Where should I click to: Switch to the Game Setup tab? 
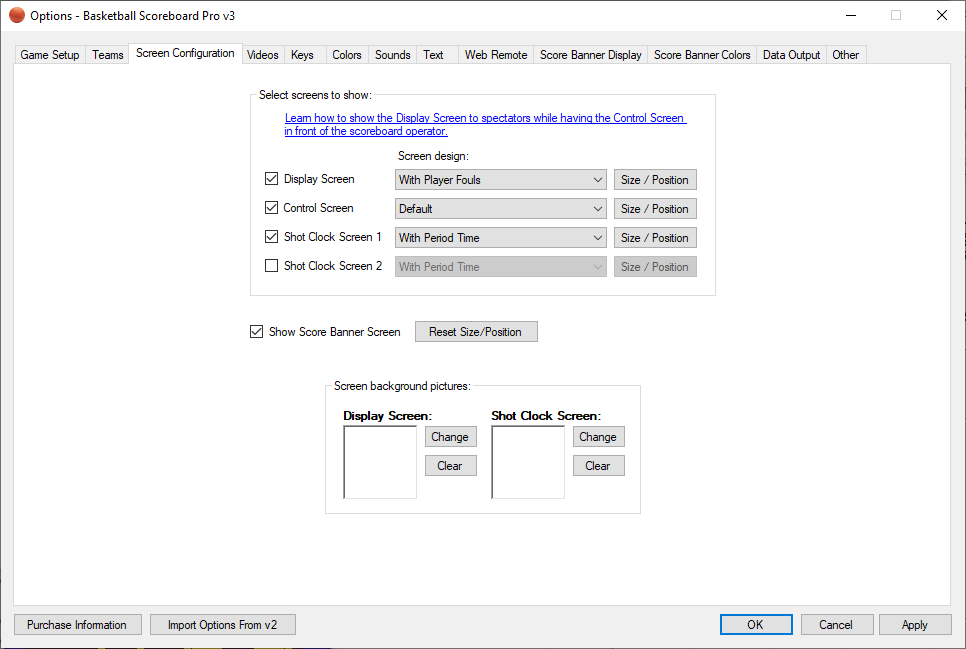pyautogui.click(x=50, y=55)
